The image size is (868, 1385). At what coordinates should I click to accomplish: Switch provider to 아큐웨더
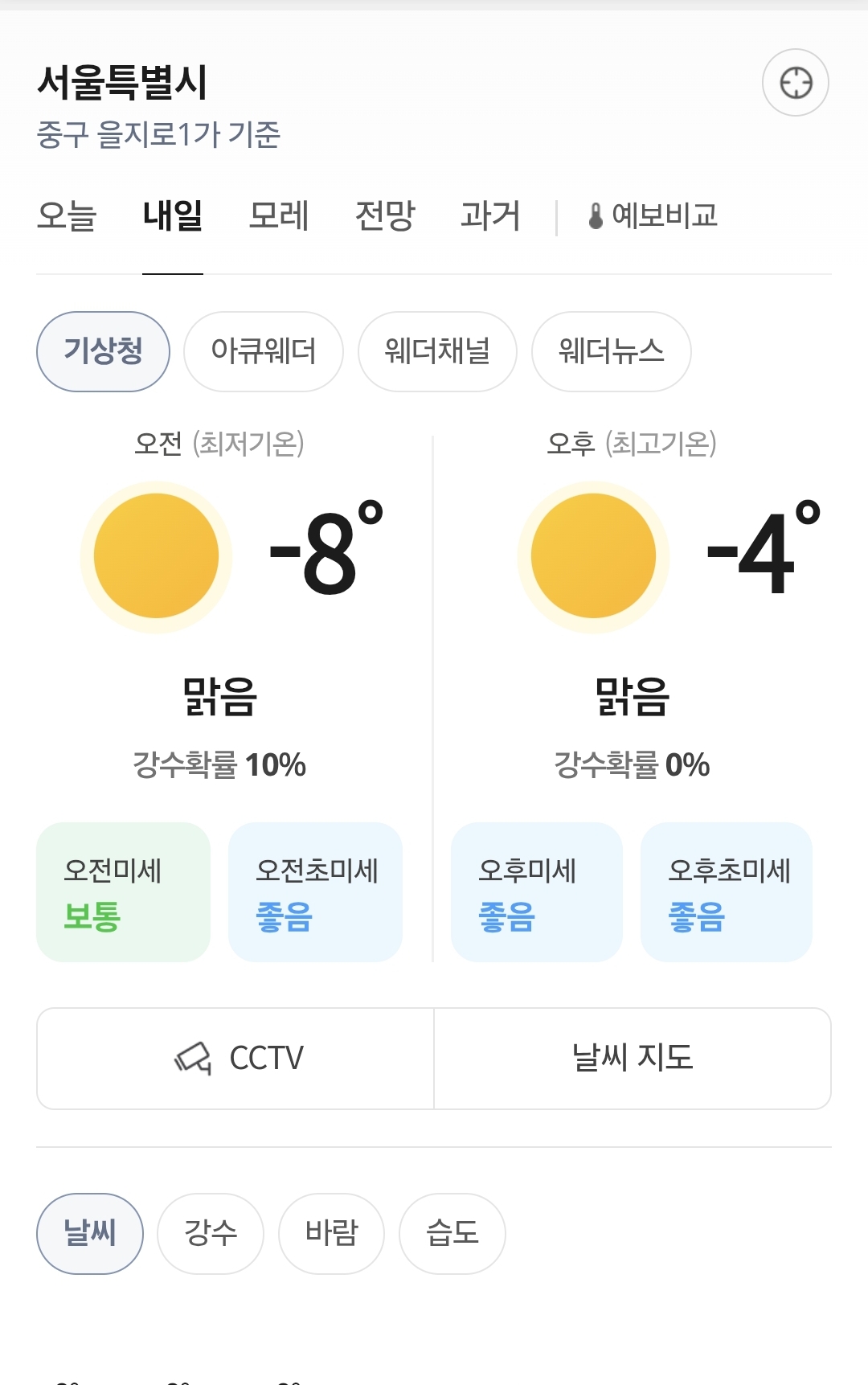coord(264,351)
